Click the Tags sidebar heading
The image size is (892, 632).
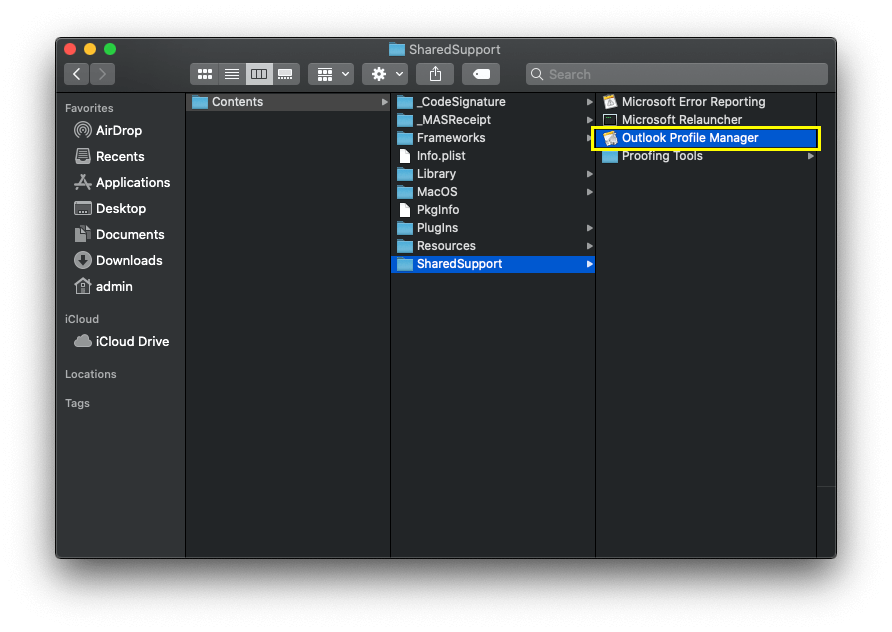click(77, 403)
